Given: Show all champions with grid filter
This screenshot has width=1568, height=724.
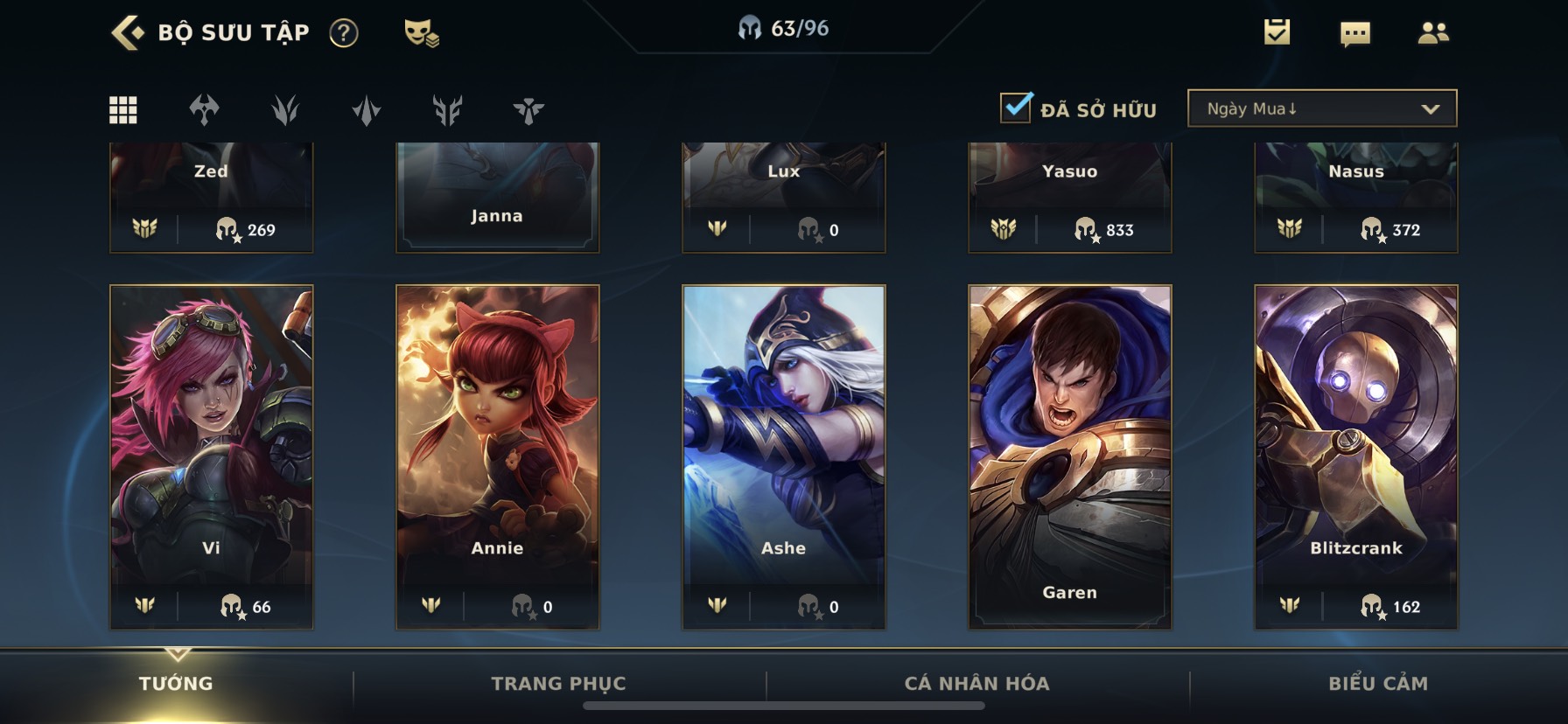Looking at the screenshot, I should [122, 110].
